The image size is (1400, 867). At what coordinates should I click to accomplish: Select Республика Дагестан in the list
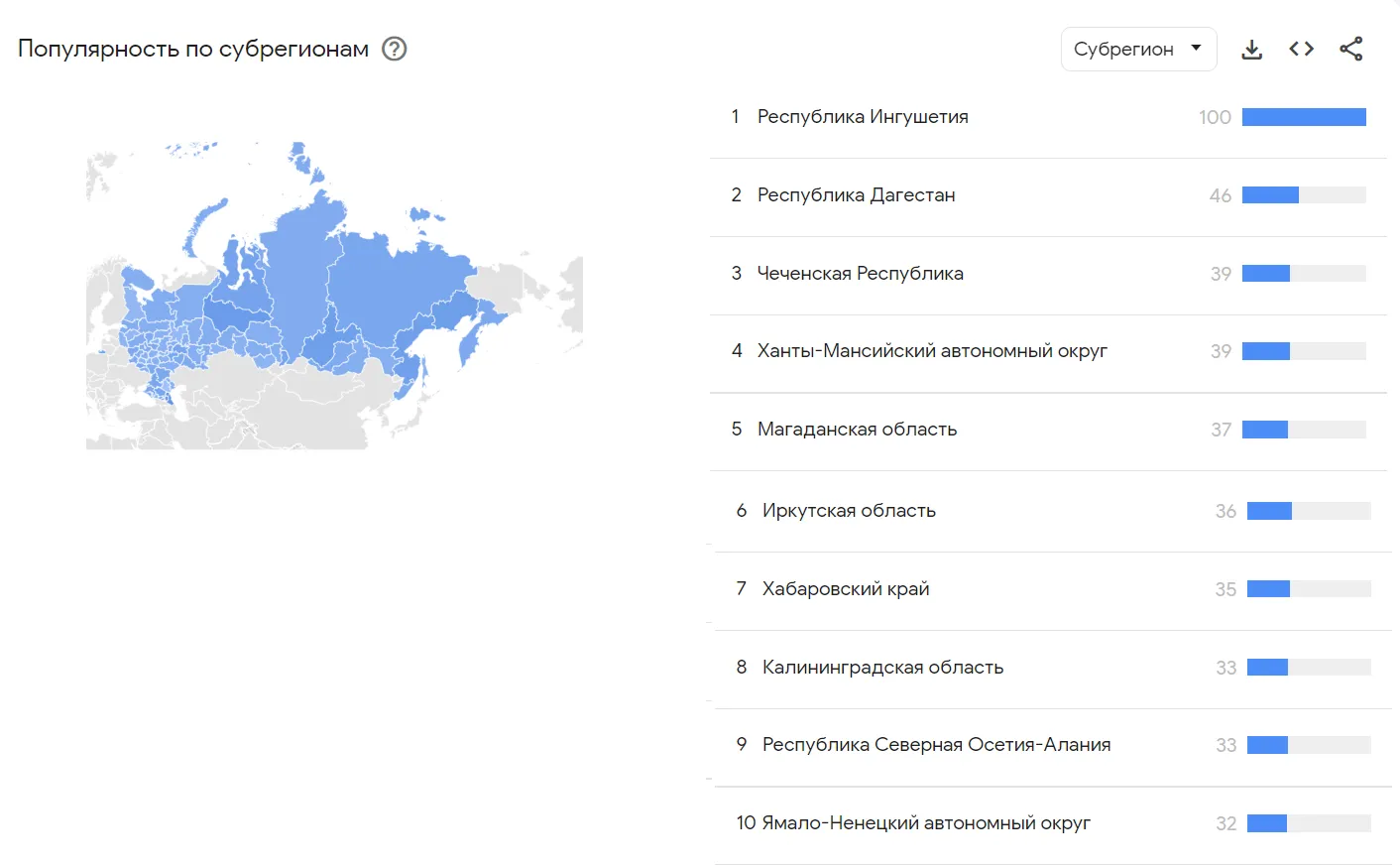[x=856, y=195]
